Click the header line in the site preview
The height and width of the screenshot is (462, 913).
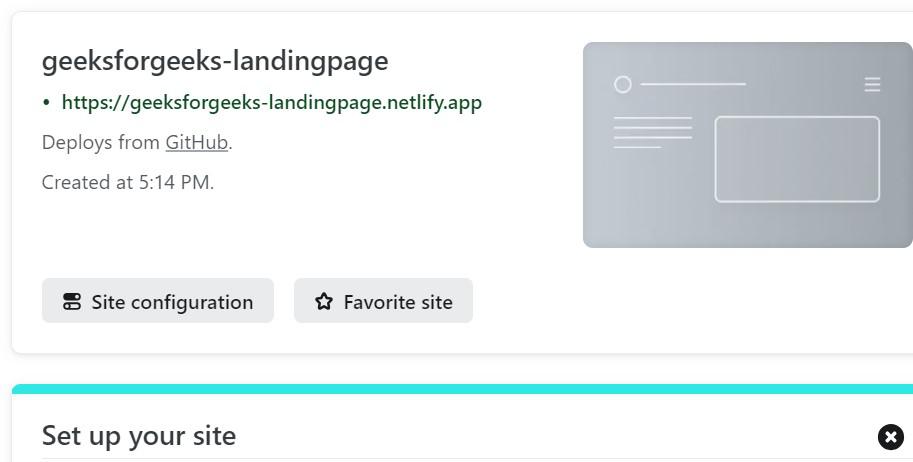[693, 85]
